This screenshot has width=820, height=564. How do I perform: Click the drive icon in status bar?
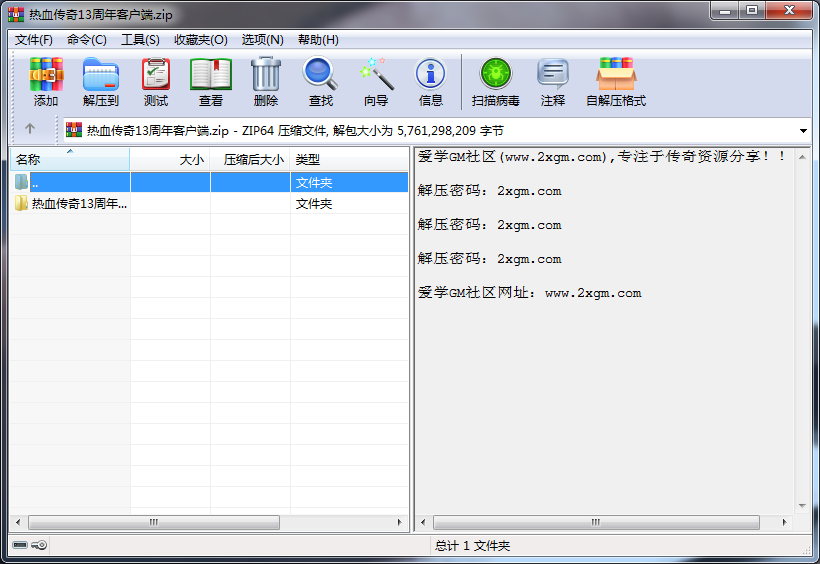point(20,545)
